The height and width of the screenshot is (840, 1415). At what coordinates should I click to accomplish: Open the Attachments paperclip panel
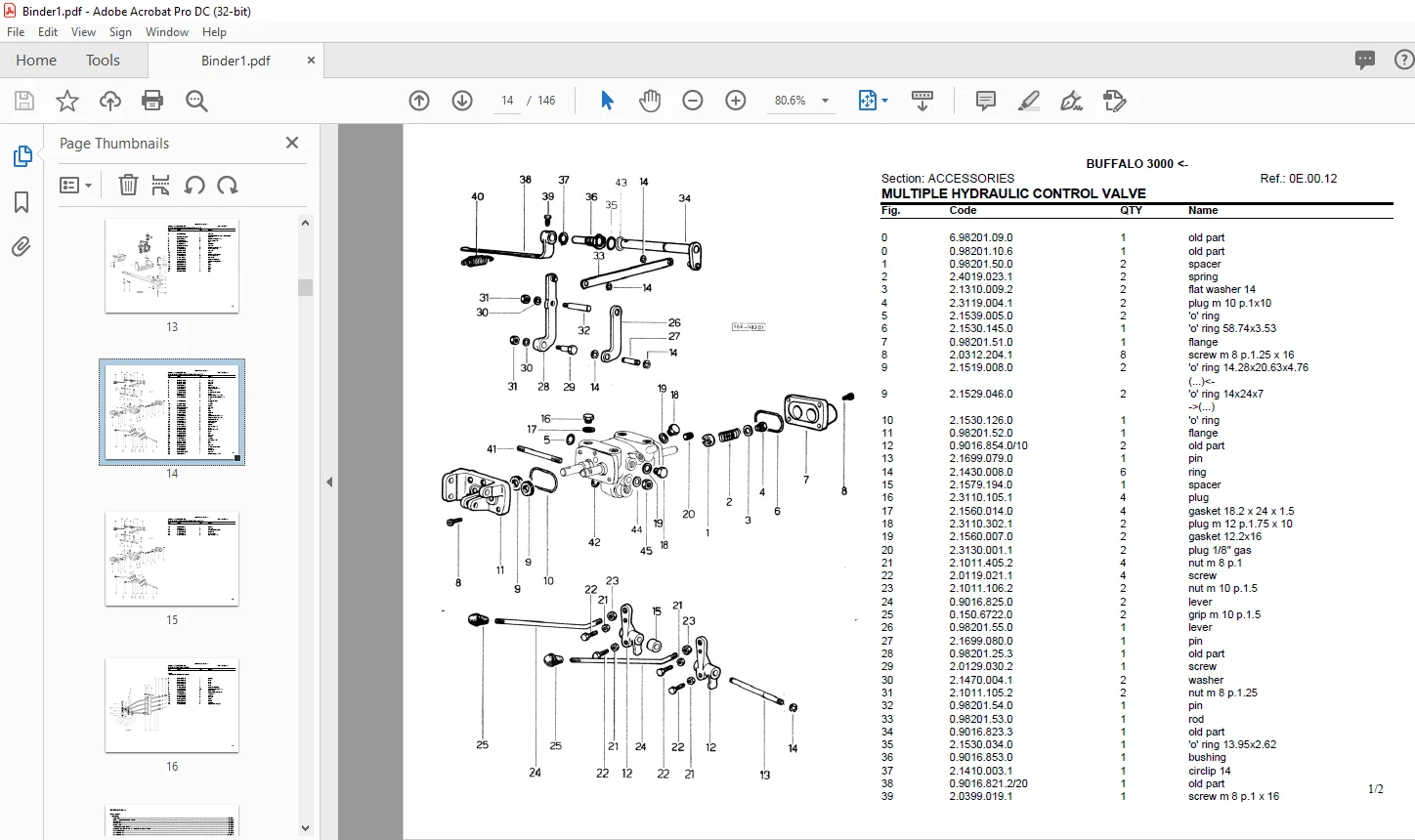pyautogui.click(x=21, y=247)
